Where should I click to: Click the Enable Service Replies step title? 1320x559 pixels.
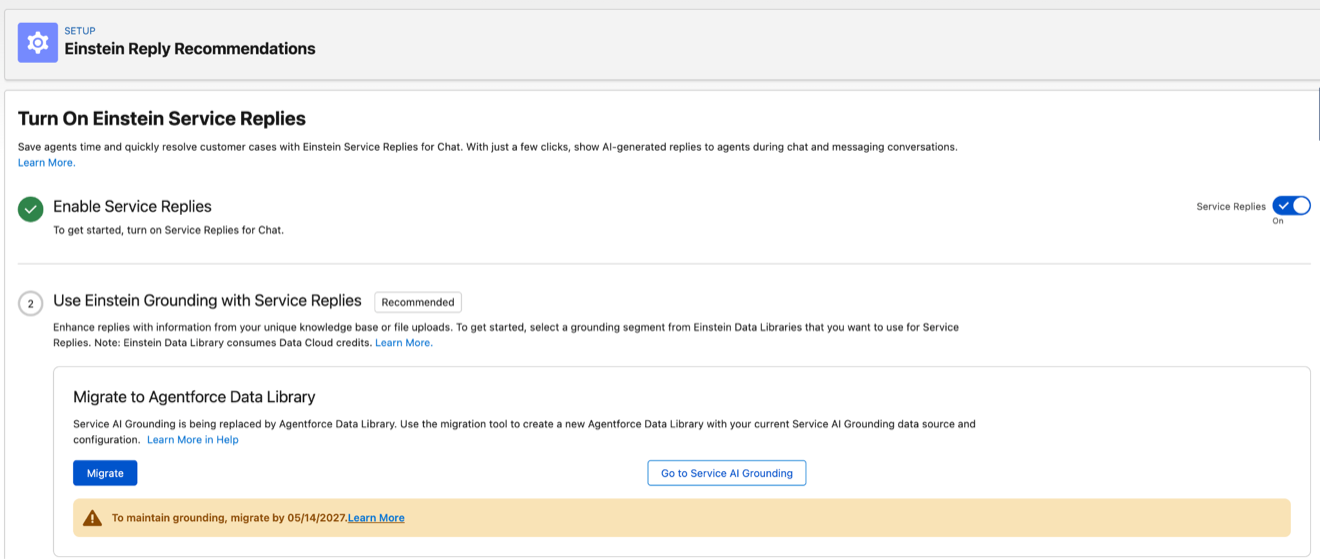click(132, 206)
